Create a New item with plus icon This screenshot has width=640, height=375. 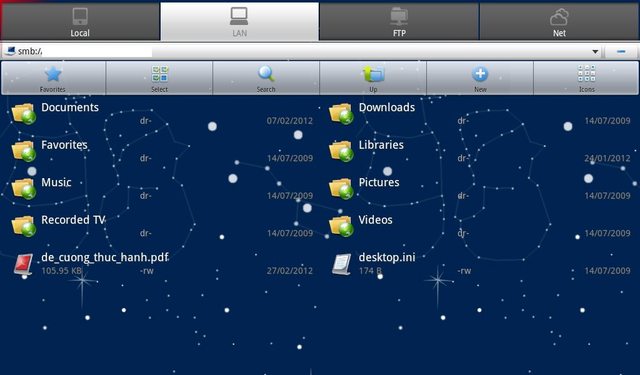pos(480,78)
